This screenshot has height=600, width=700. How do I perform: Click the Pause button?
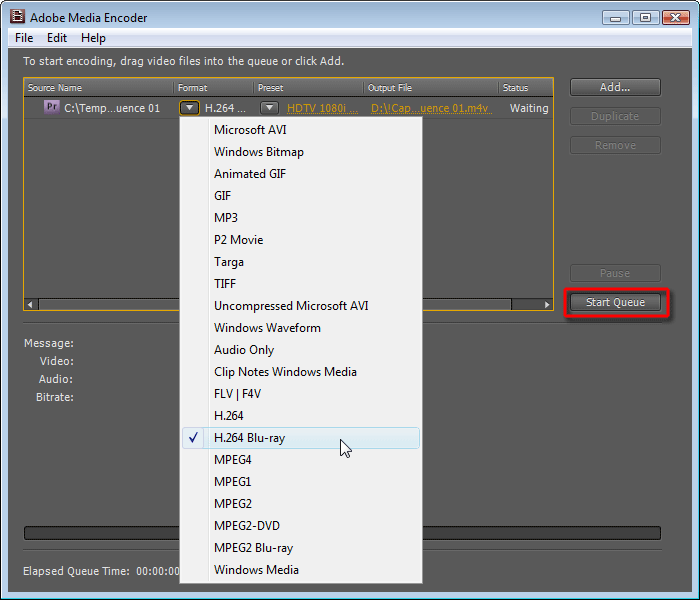[x=615, y=273]
